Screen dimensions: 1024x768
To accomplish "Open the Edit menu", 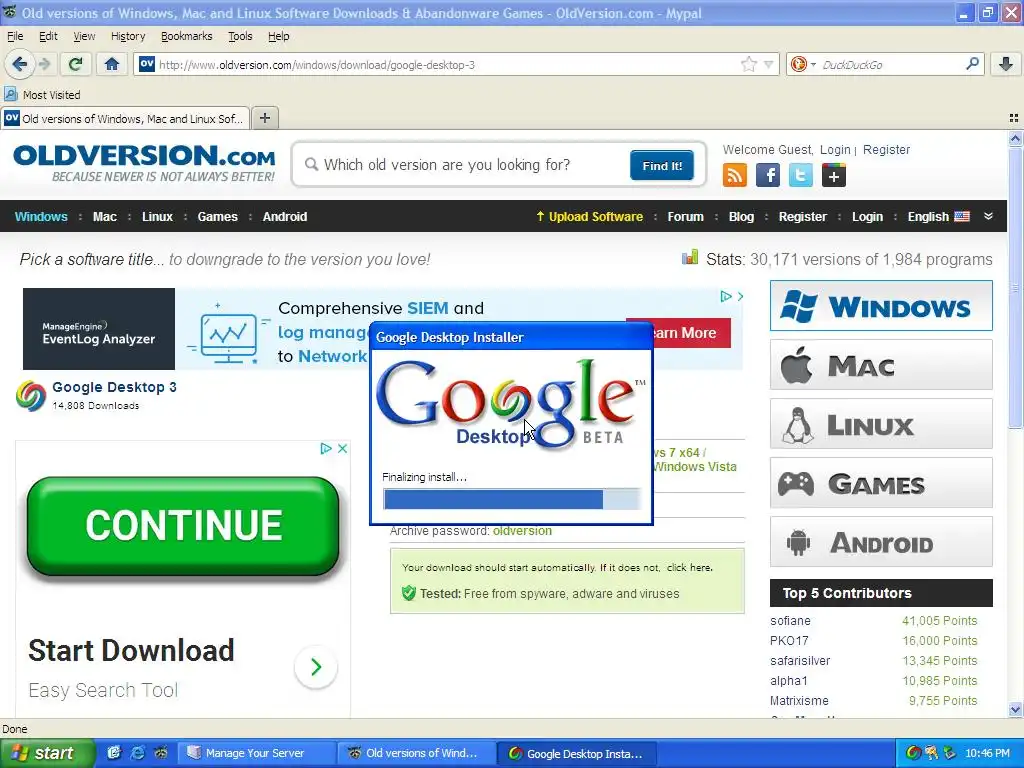I will click(48, 37).
